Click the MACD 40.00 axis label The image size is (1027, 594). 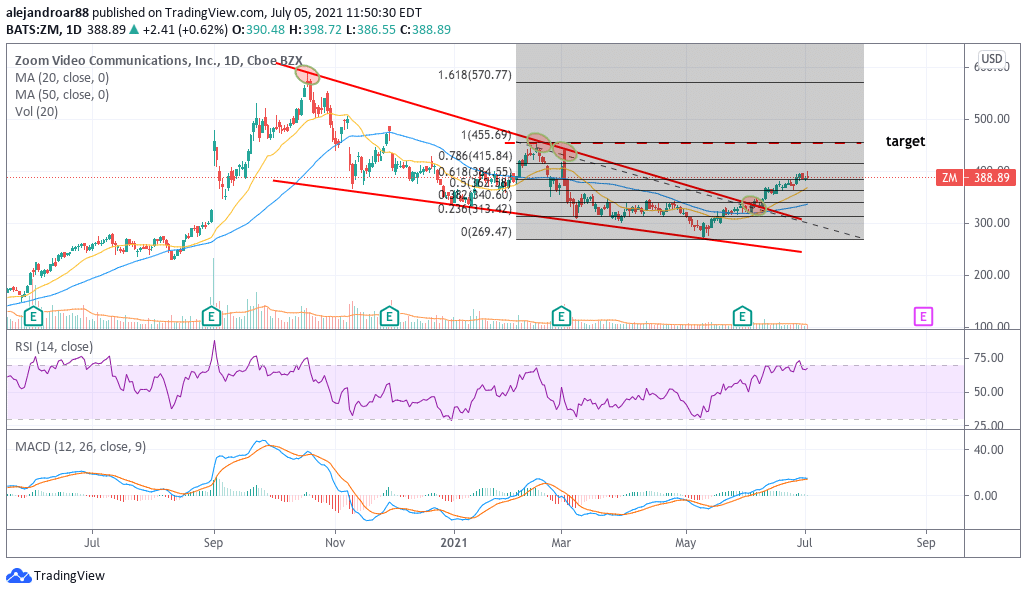pos(988,450)
